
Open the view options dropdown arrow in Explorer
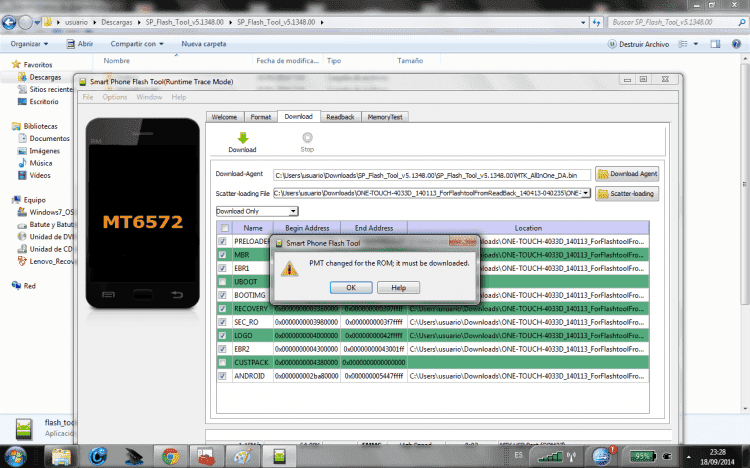click(x=695, y=44)
